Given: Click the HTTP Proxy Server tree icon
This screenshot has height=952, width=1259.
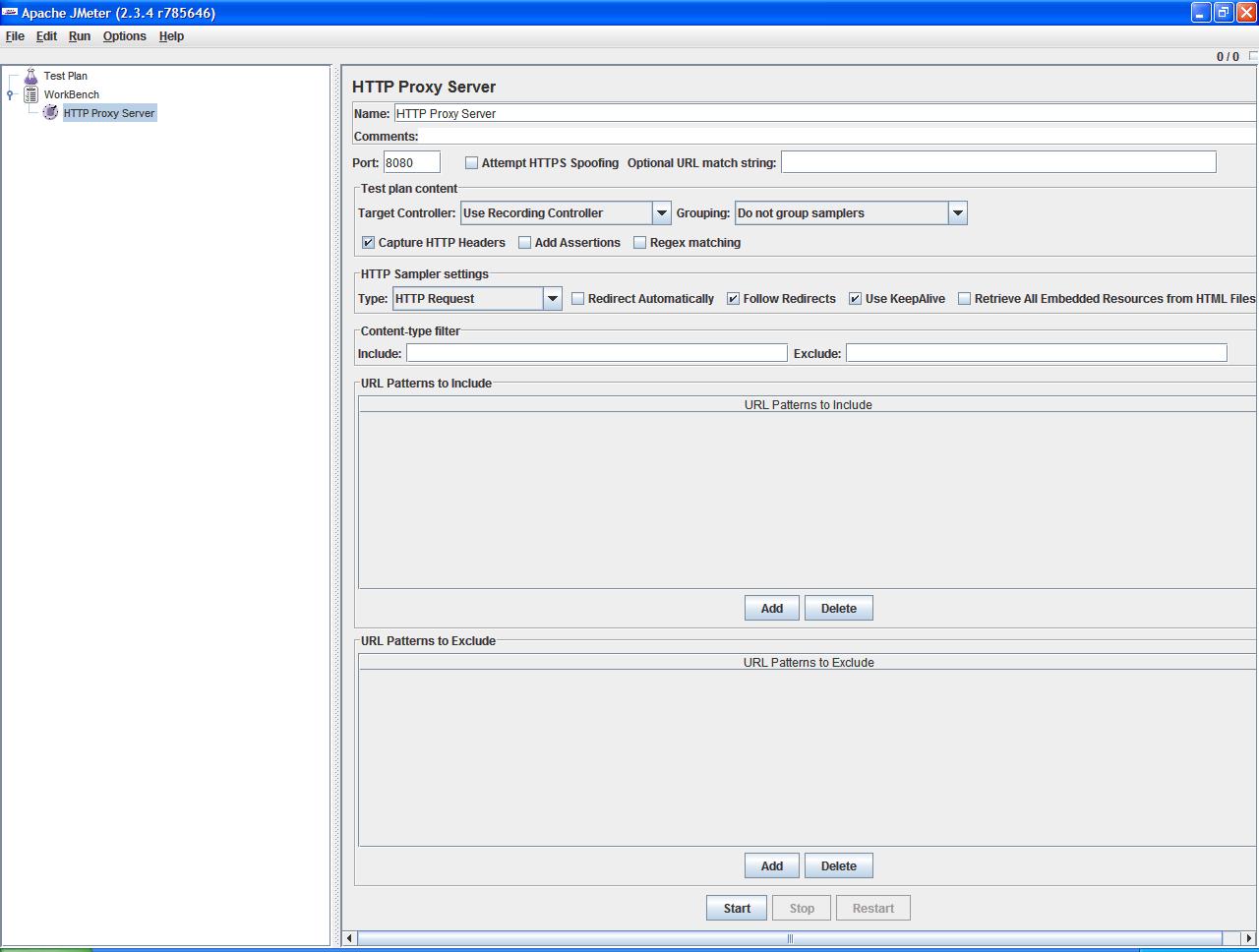Looking at the screenshot, I should click(x=50, y=113).
